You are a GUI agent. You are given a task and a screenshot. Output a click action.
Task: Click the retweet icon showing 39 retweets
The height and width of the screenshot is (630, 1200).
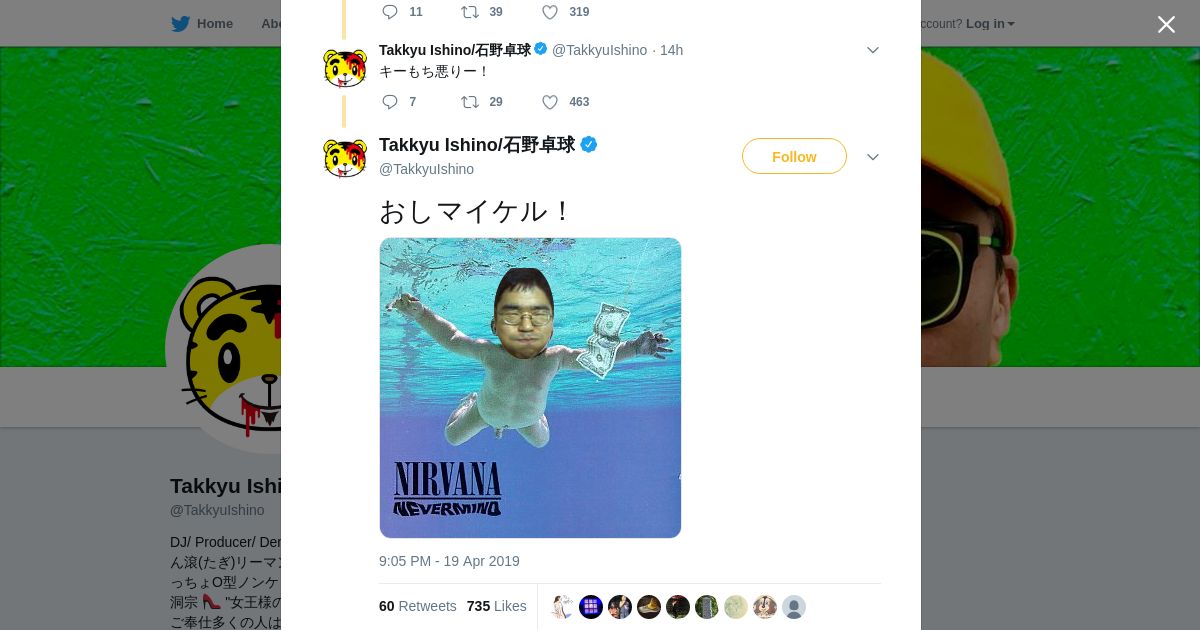[470, 12]
